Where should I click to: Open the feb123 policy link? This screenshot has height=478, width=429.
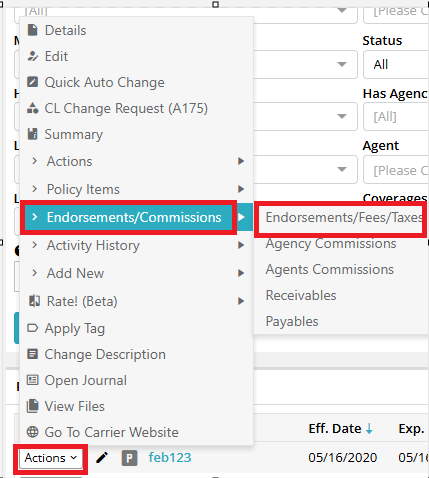tap(170, 457)
